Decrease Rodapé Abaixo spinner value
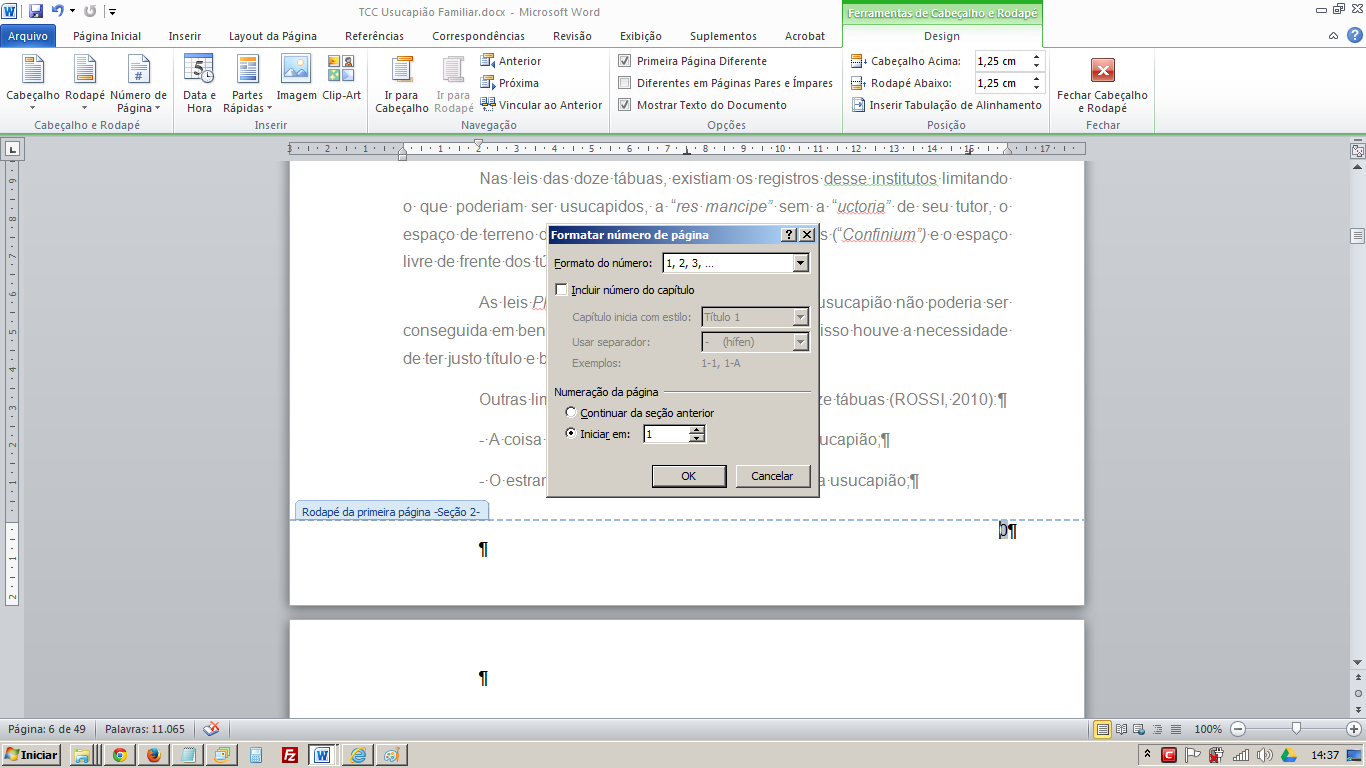The width and height of the screenshot is (1366, 768). tap(1037, 88)
